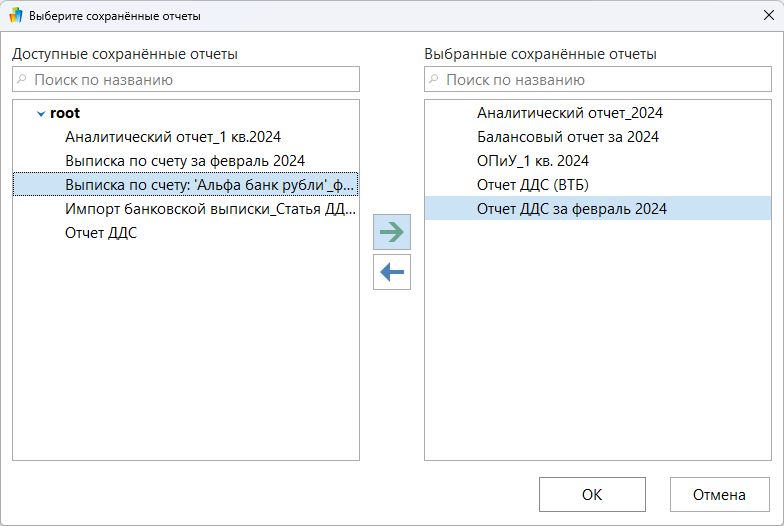Select 'Импорт банковской выписки_Статья ДД' report
Viewport: 784px width, 526px height.
point(208,209)
